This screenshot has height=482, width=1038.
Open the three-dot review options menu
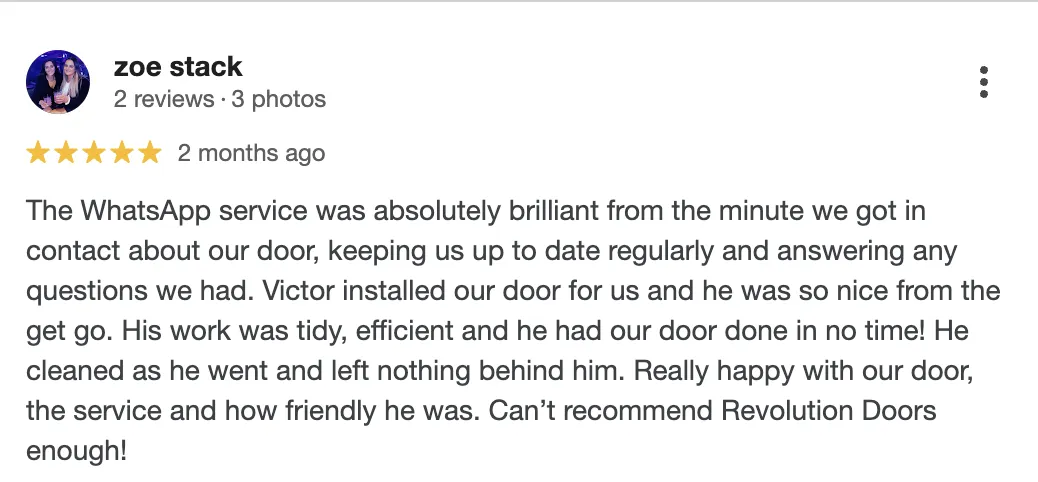point(984,82)
